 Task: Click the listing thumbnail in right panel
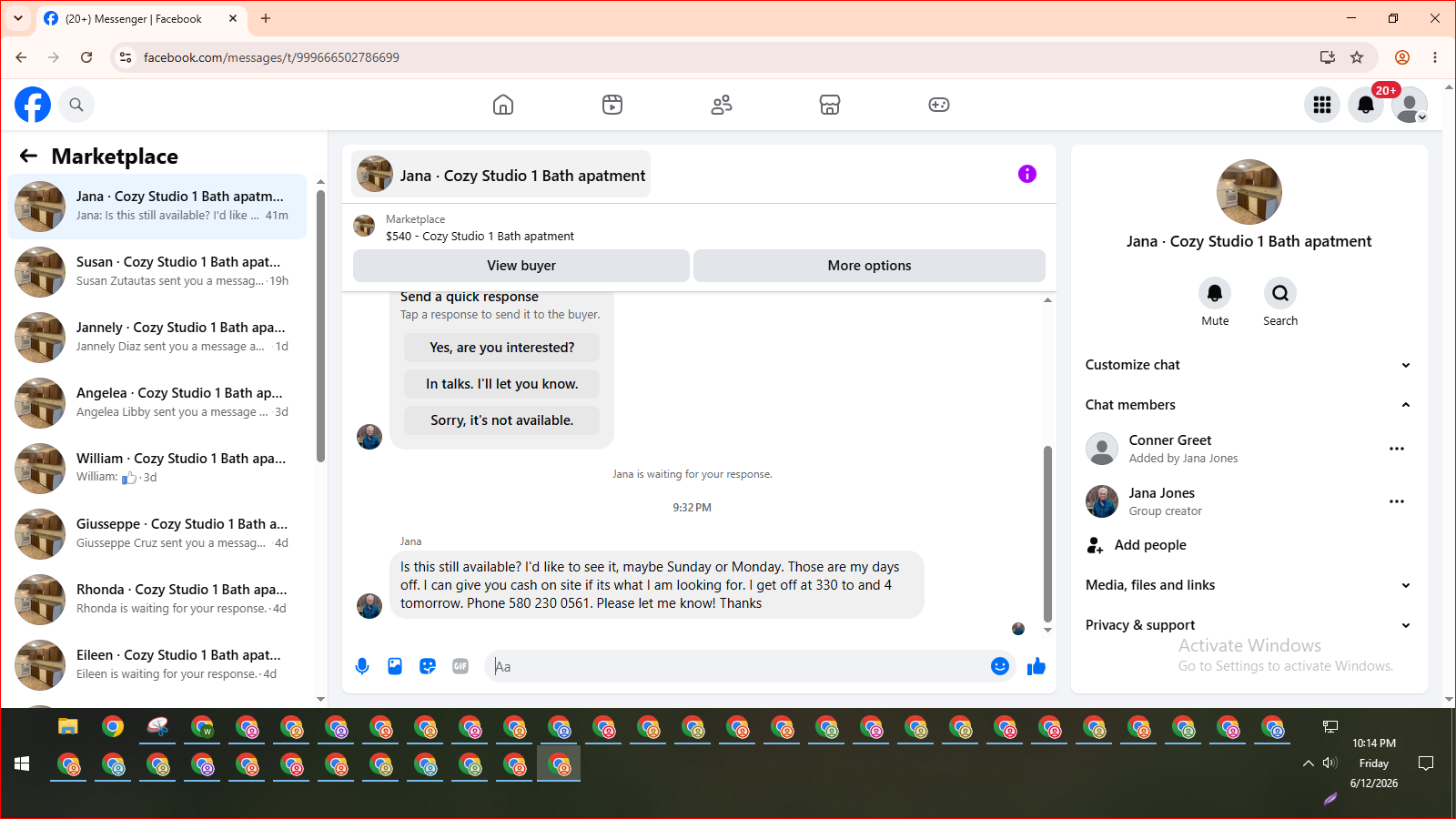pos(1249,192)
